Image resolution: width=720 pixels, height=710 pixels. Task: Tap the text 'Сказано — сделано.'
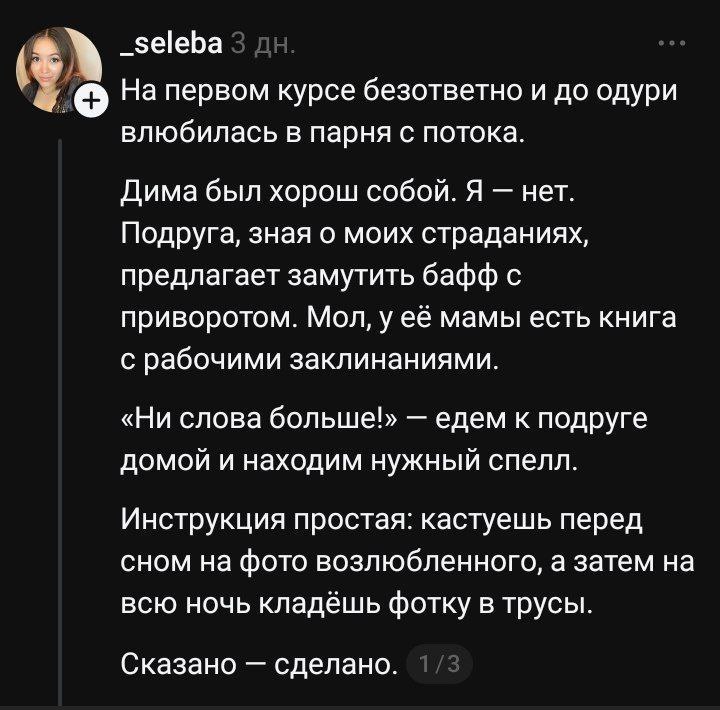[x=257, y=663]
